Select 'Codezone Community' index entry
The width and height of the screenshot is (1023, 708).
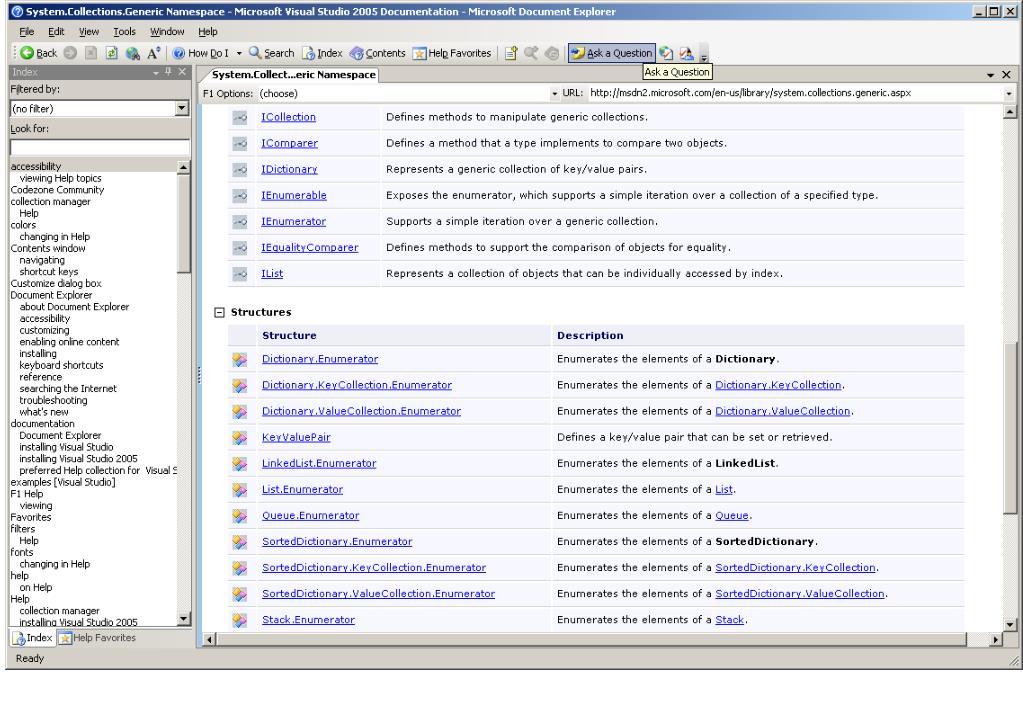(x=57, y=190)
